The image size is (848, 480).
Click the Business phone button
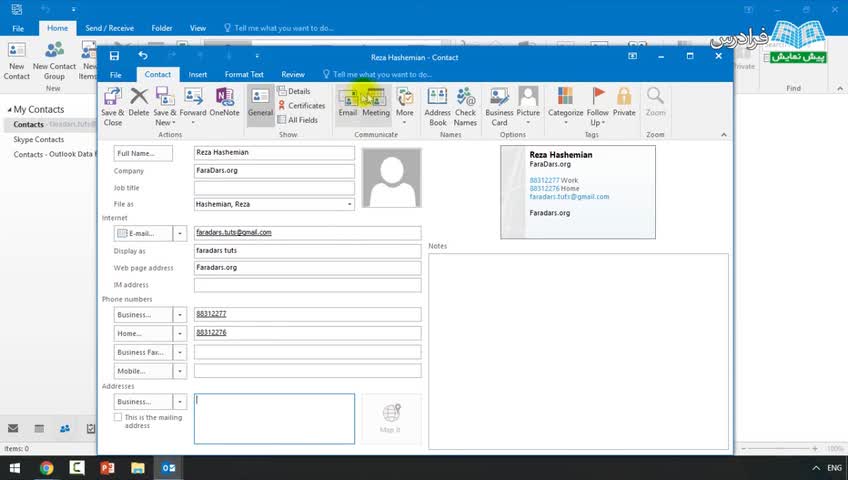[x=143, y=315]
